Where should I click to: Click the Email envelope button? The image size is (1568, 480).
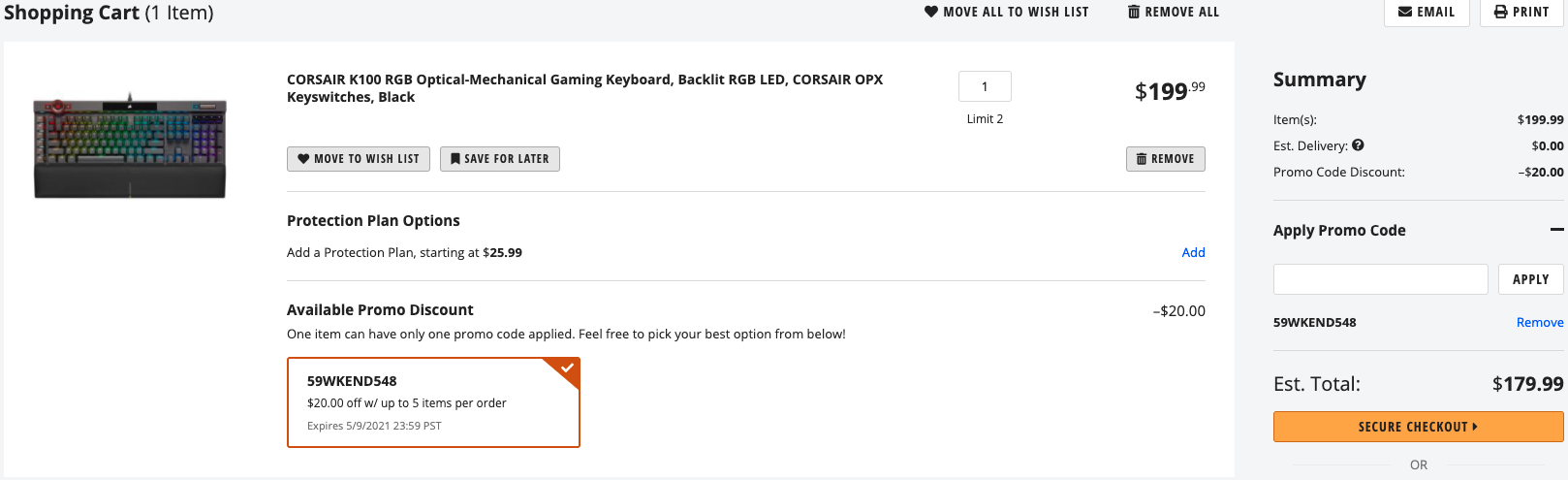pos(1426,12)
